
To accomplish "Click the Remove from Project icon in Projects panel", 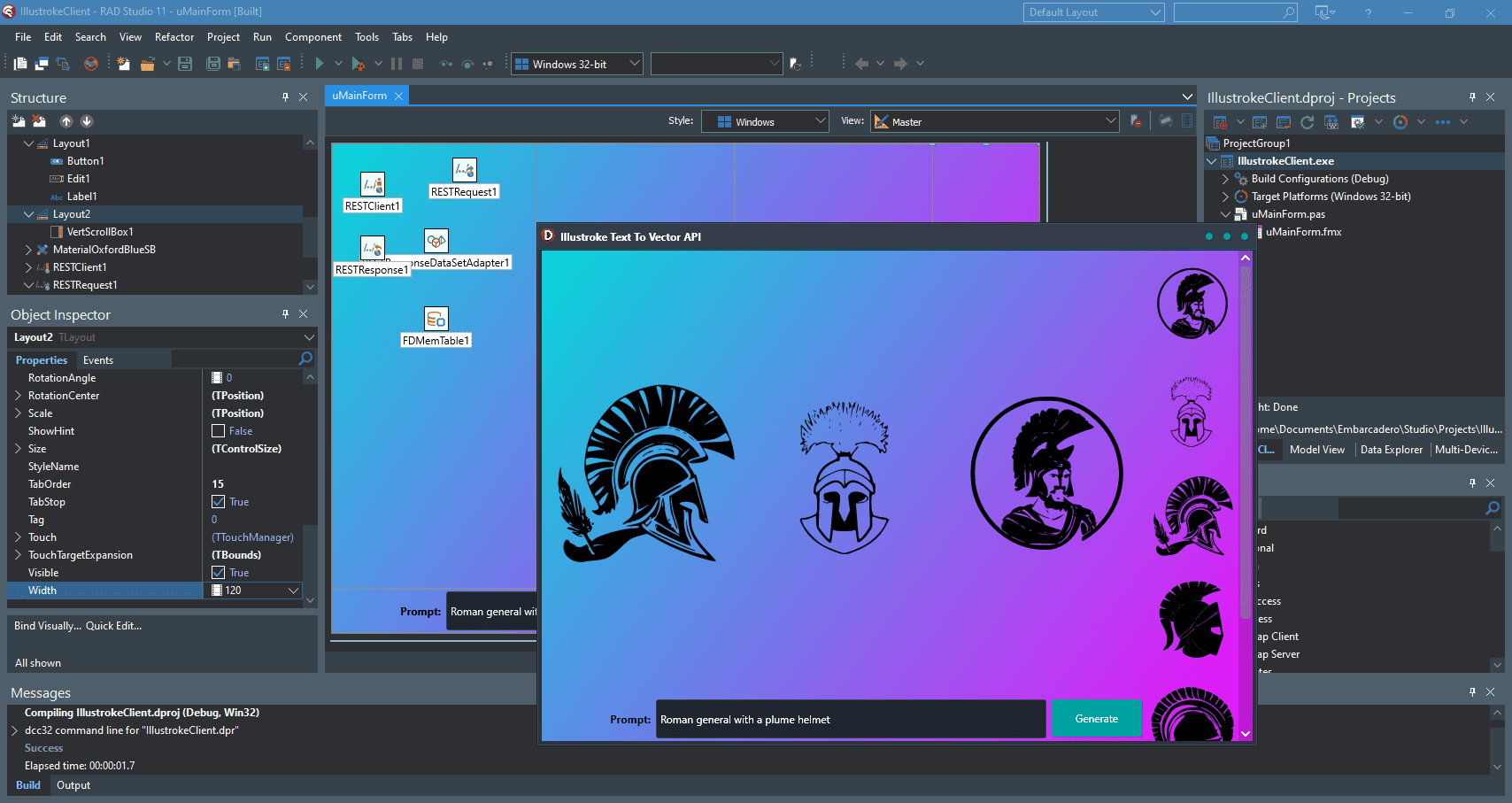I will [x=1284, y=122].
